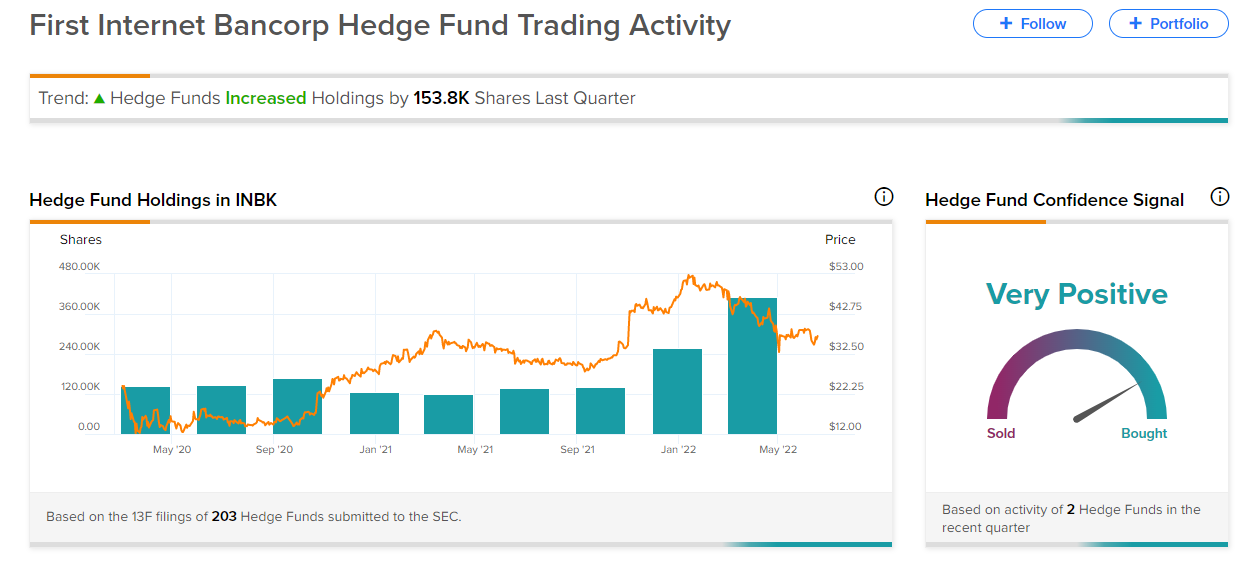Click the 'May '22' axis label

[778, 450]
